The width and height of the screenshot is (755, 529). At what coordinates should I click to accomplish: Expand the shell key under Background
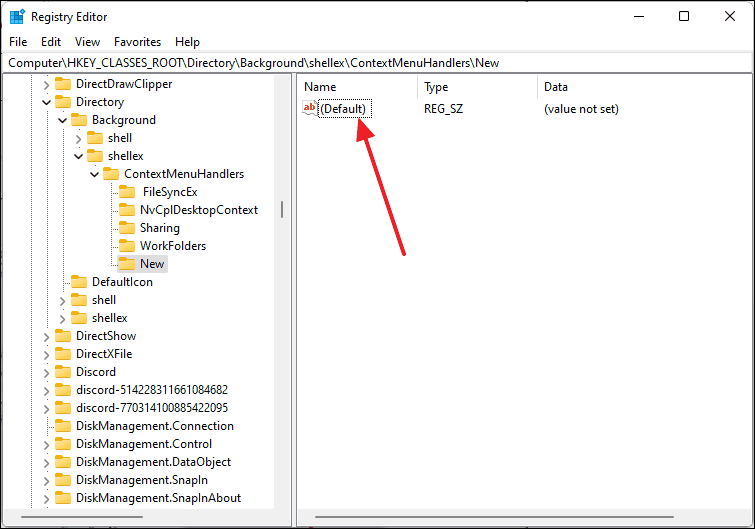tap(78, 139)
